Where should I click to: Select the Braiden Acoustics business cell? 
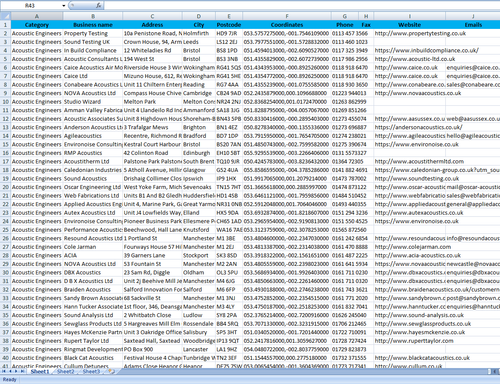coord(93,290)
